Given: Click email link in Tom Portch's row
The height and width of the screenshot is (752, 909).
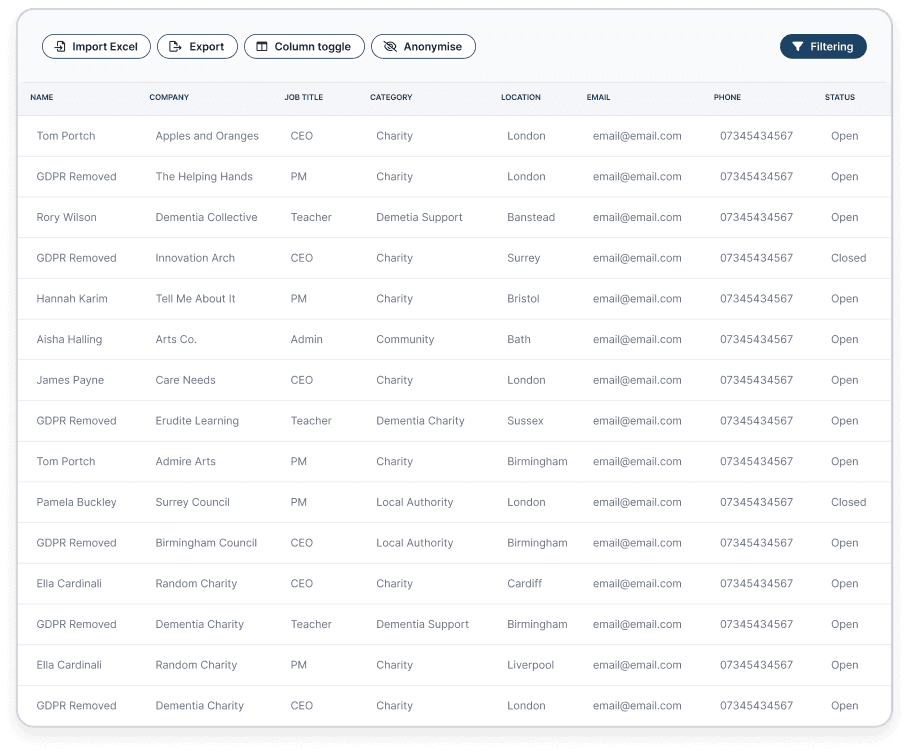Looking at the screenshot, I should [x=637, y=135].
